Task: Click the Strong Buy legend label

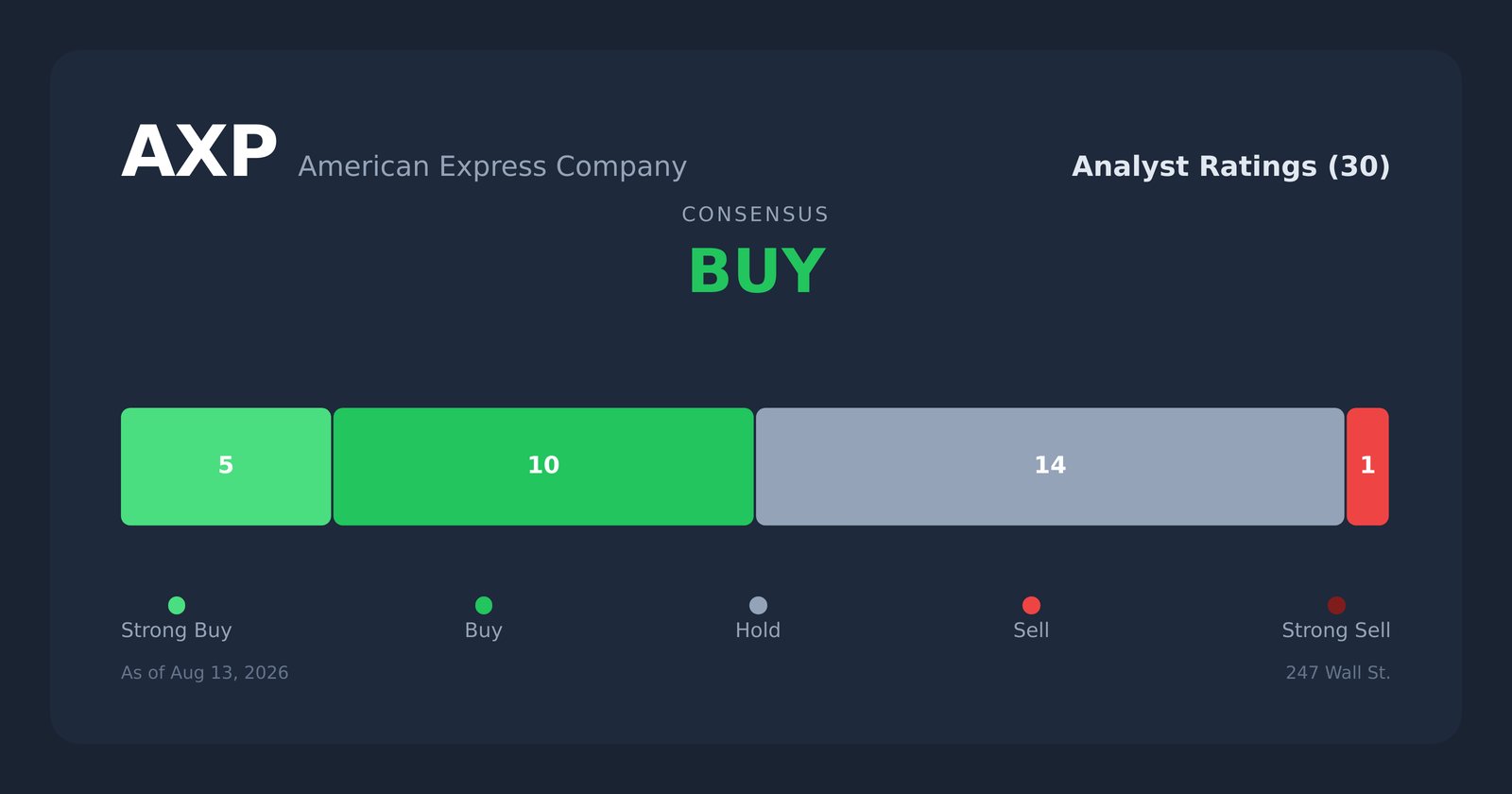Action: (177, 630)
